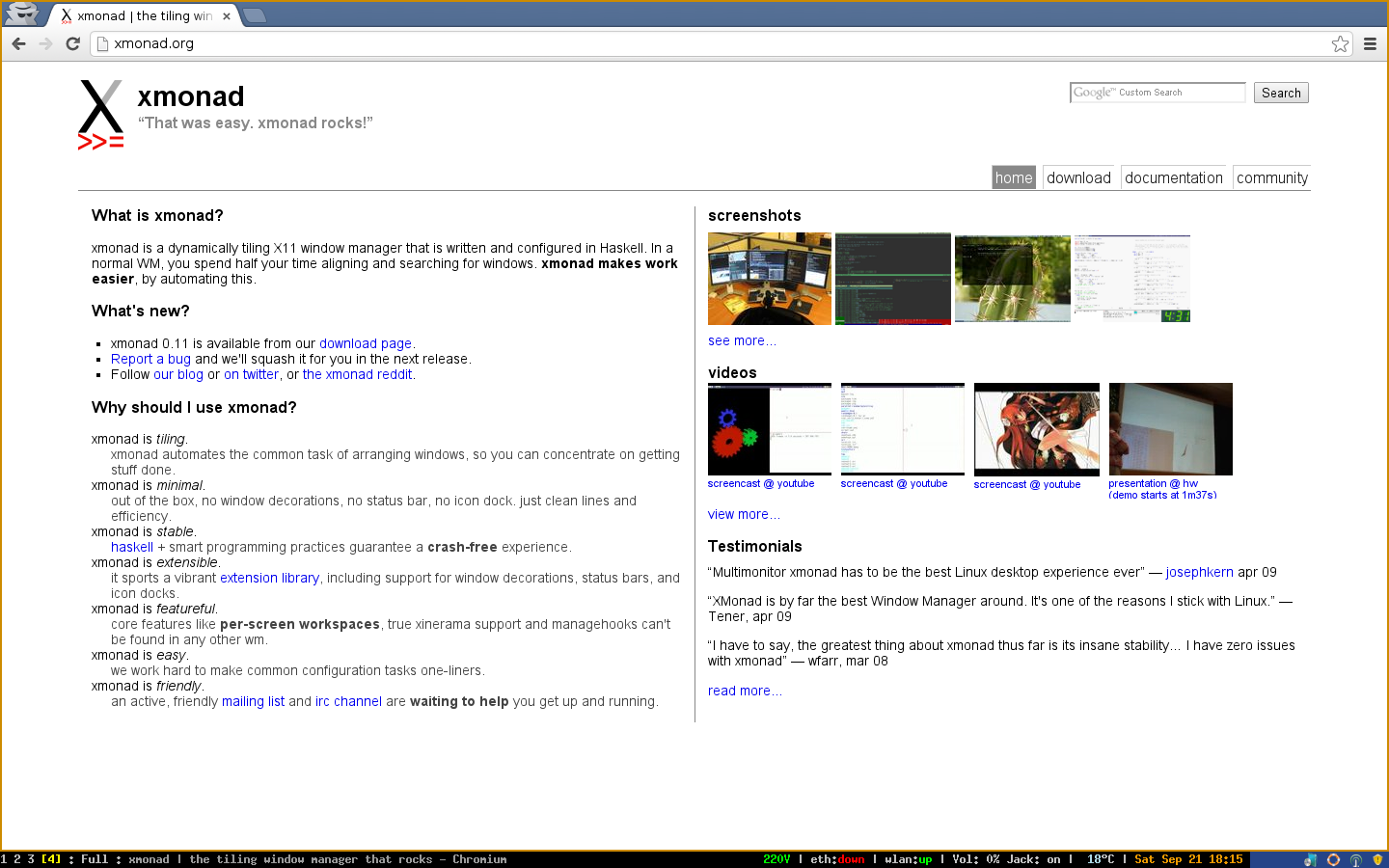
Task: Click the yellow shield tray icon
Action: tap(1377, 859)
